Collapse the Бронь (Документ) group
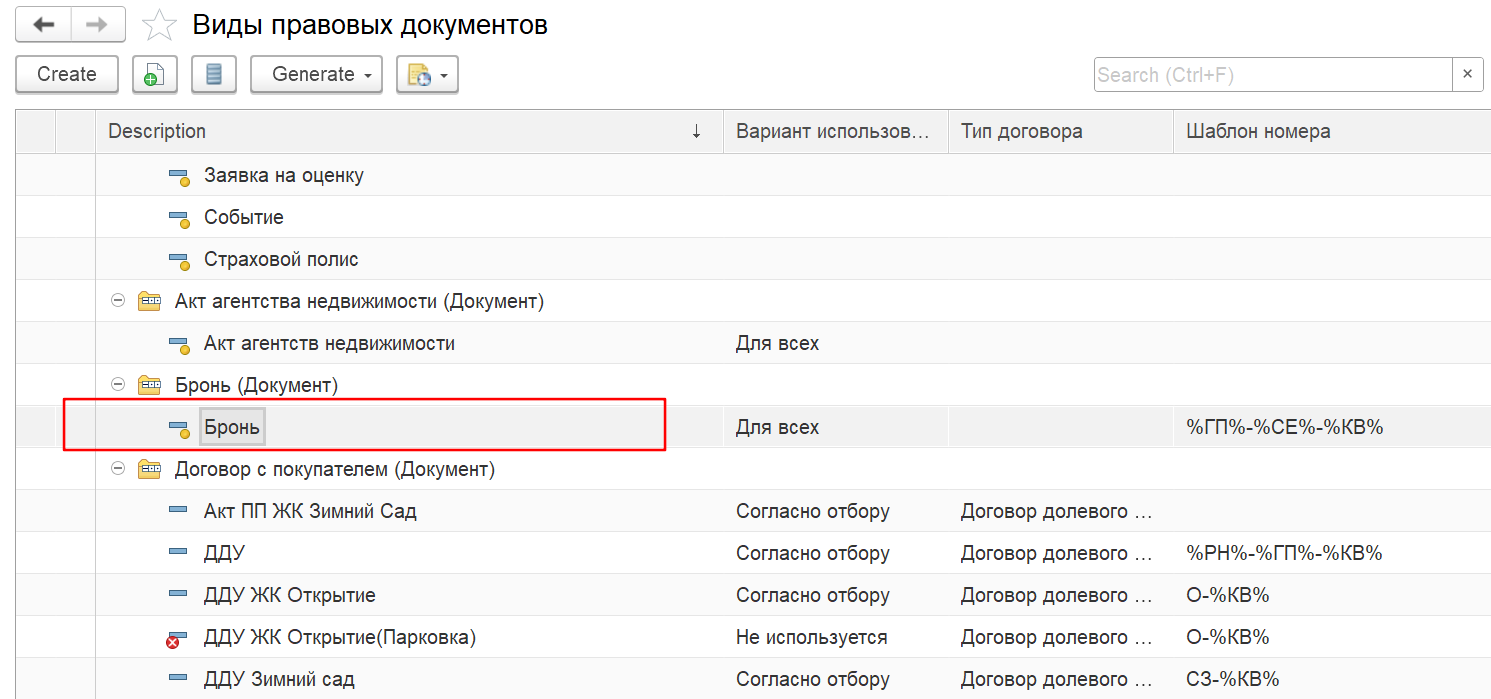Screen dimensions: 1491x699 (x=118, y=385)
